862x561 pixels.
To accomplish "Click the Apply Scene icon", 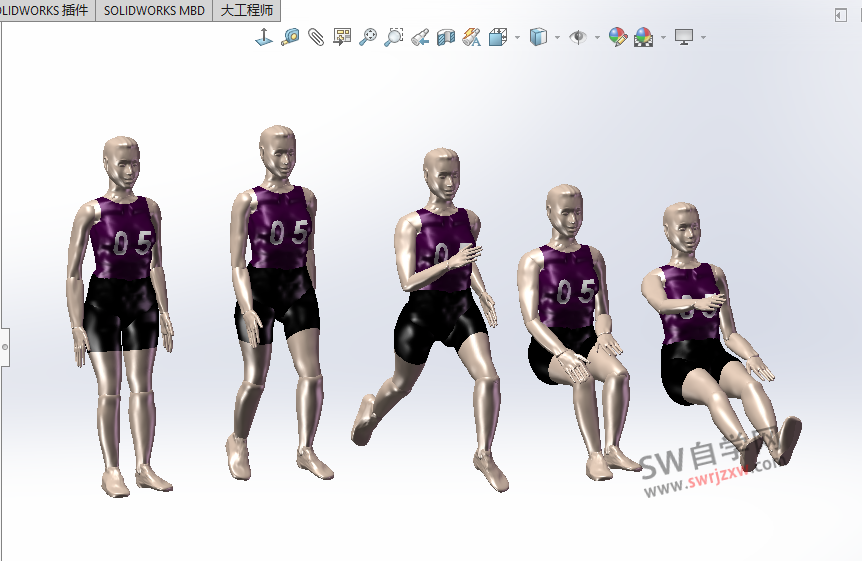I will pos(644,37).
